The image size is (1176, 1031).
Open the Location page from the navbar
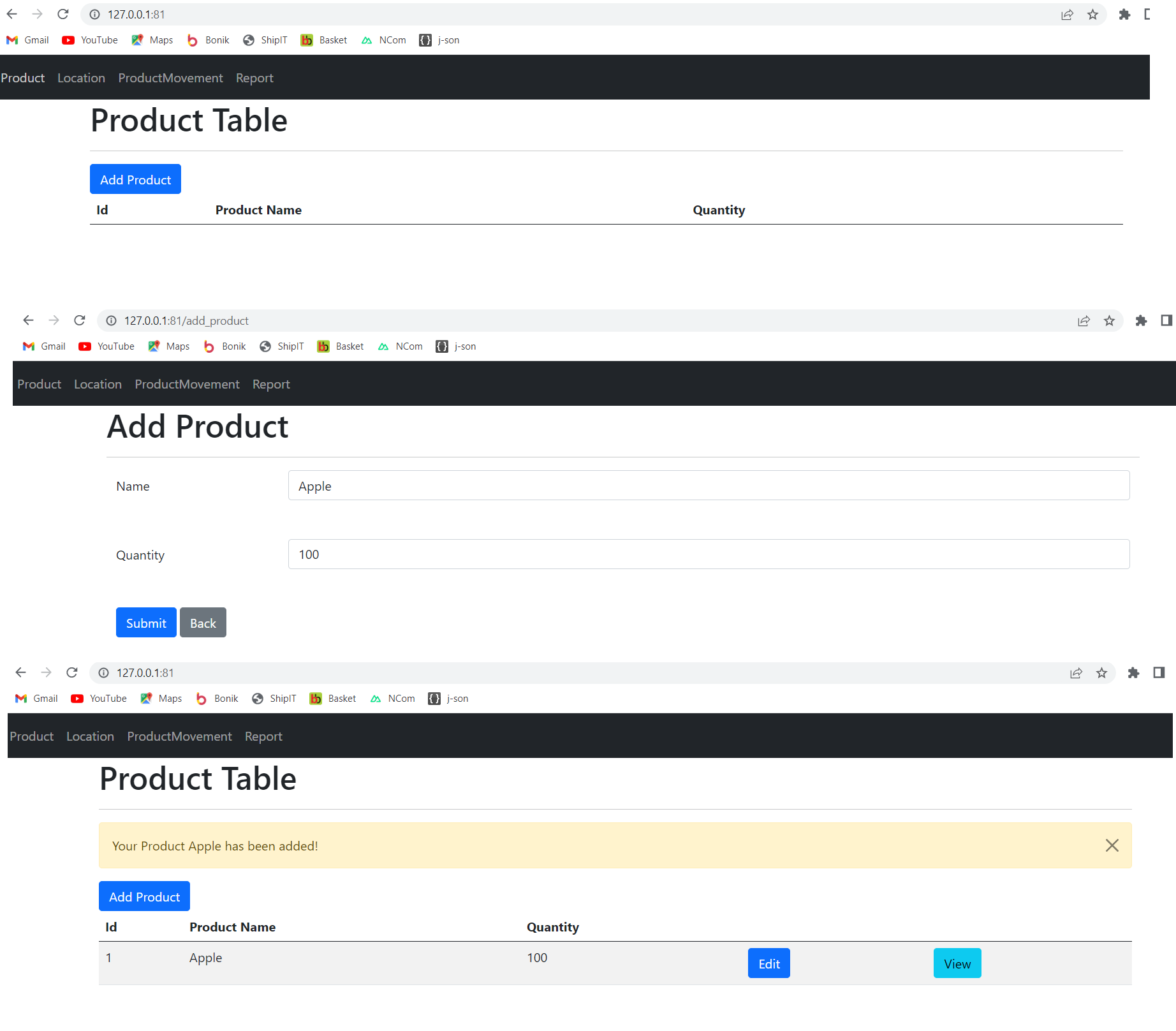[x=81, y=77]
